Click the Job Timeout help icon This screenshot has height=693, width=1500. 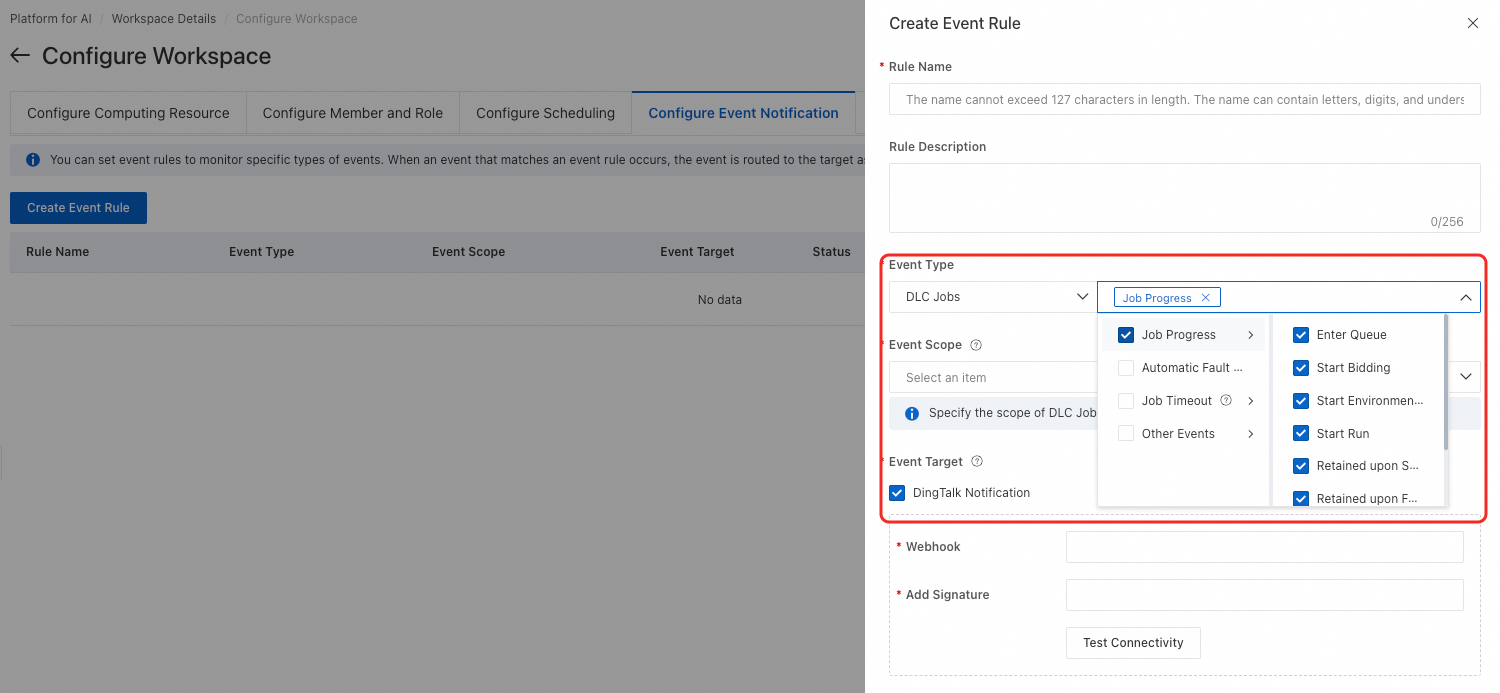point(1226,401)
